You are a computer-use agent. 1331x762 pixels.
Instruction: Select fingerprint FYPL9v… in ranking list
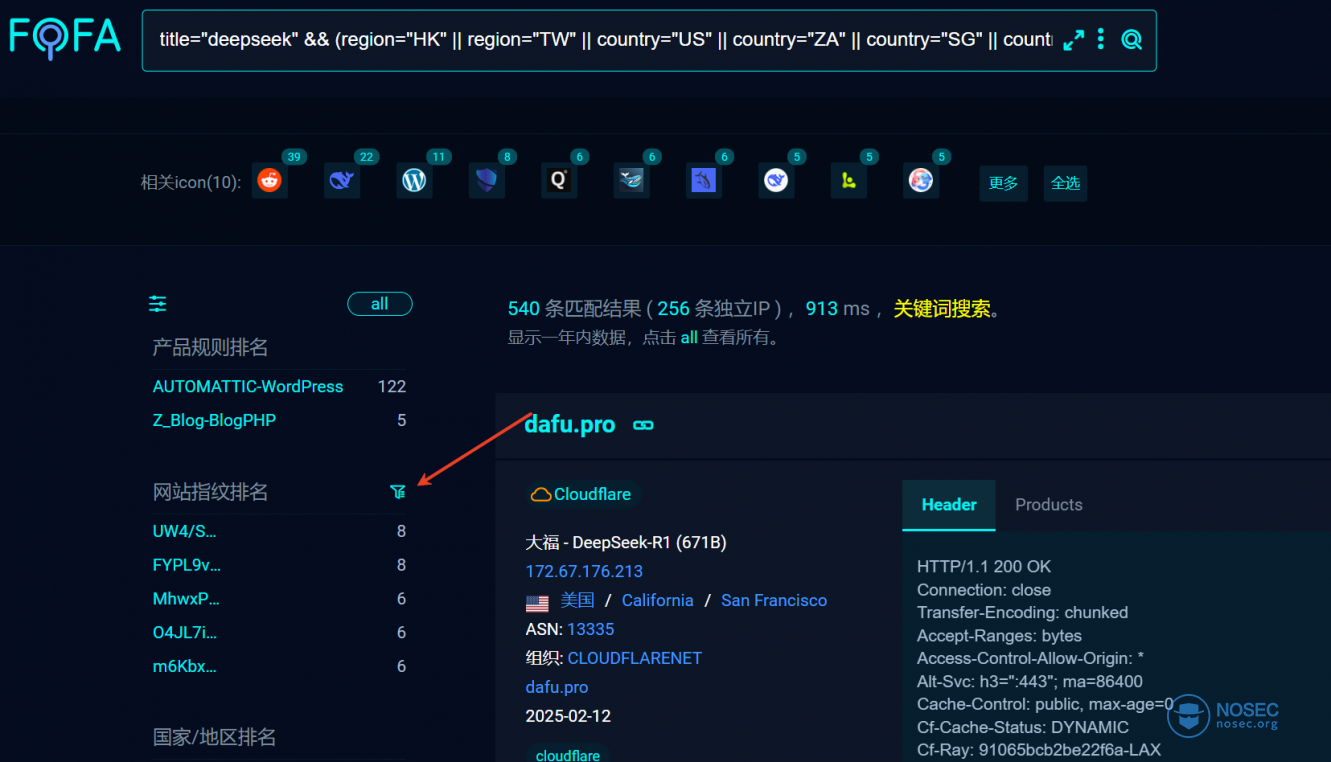click(x=187, y=565)
